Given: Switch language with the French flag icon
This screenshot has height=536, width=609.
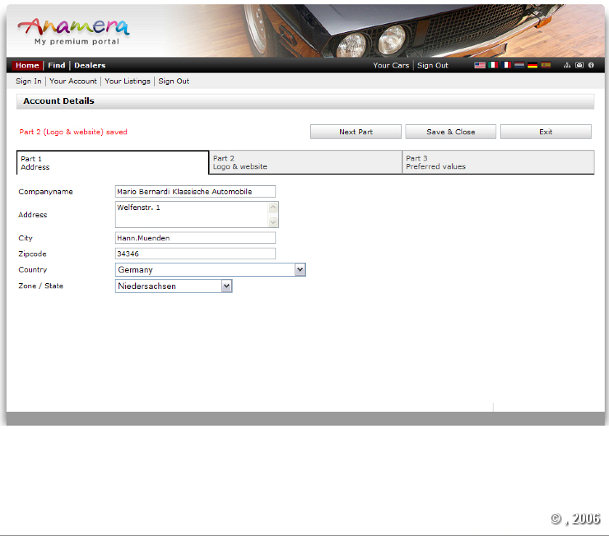Looking at the screenshot, I should coord(506,65).
